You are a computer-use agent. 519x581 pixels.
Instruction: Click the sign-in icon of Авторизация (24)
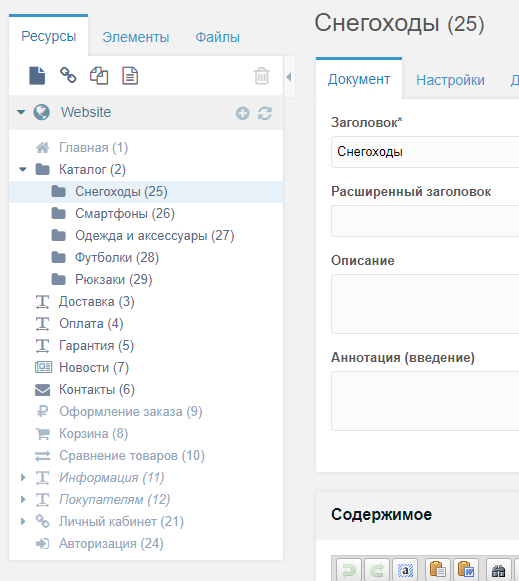43,544
